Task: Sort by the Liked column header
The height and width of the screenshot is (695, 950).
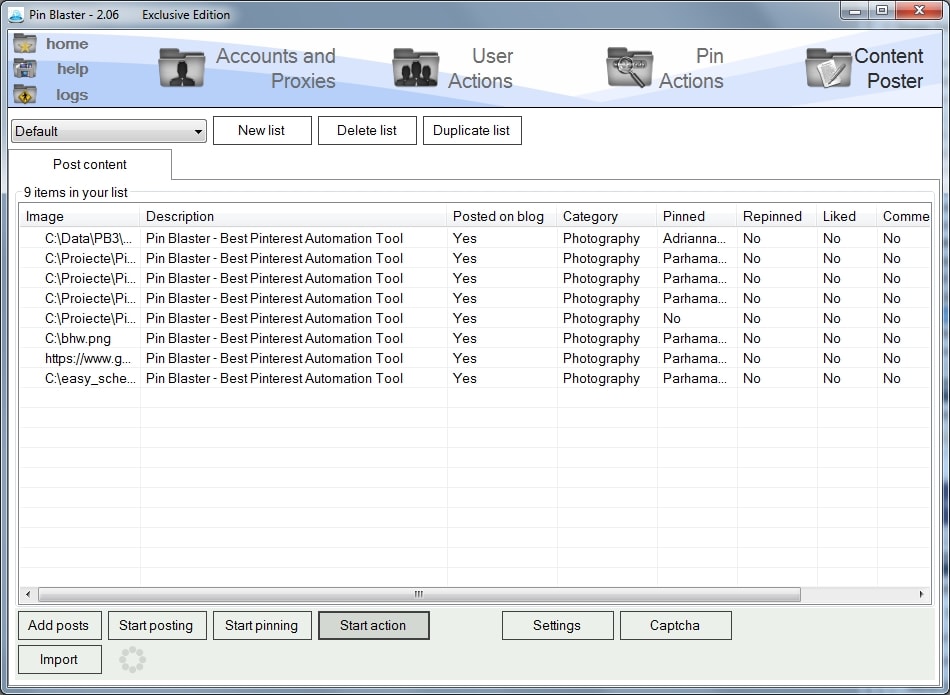Action: point(846,216)
